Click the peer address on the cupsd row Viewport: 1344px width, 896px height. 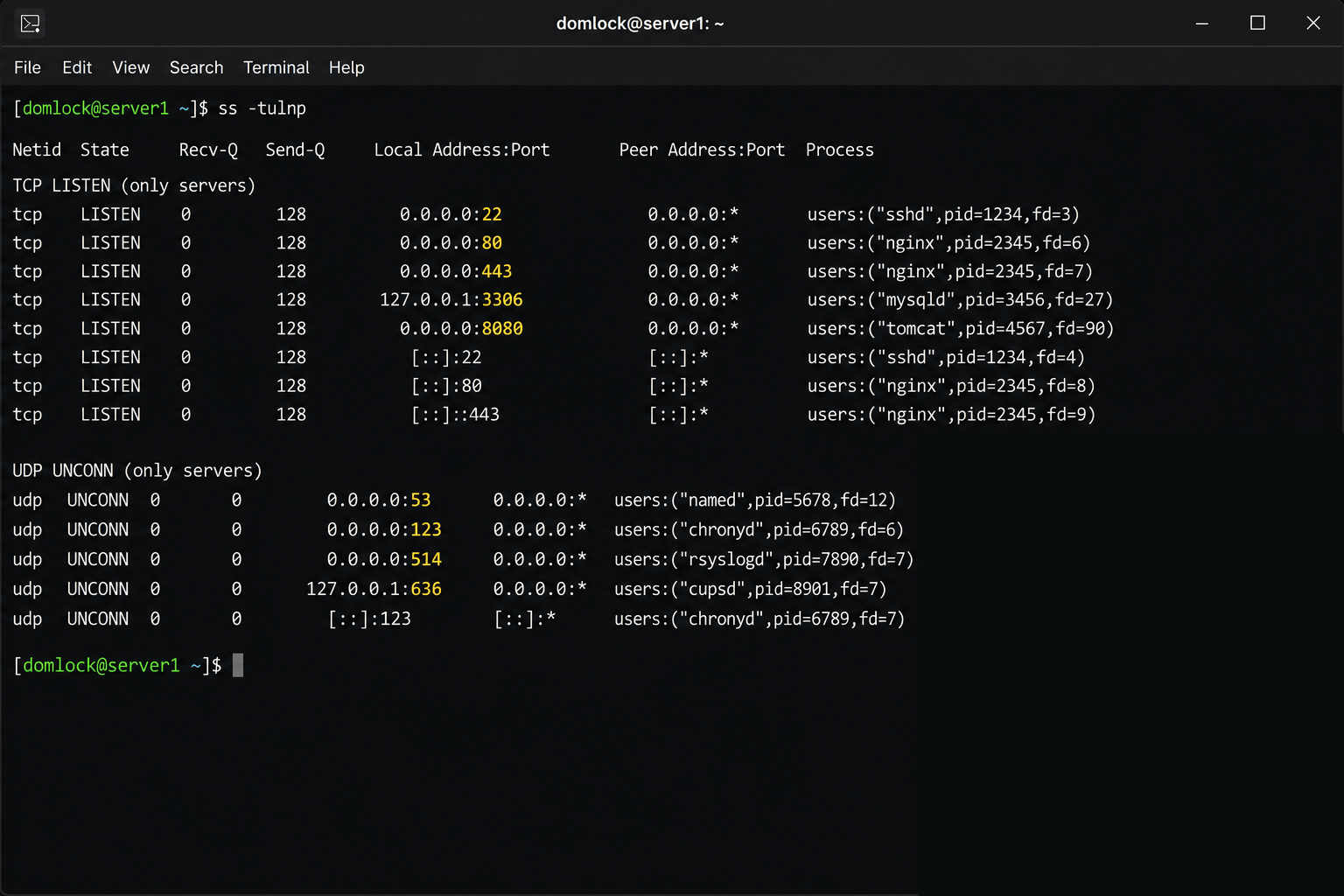[x=540, y=590]
